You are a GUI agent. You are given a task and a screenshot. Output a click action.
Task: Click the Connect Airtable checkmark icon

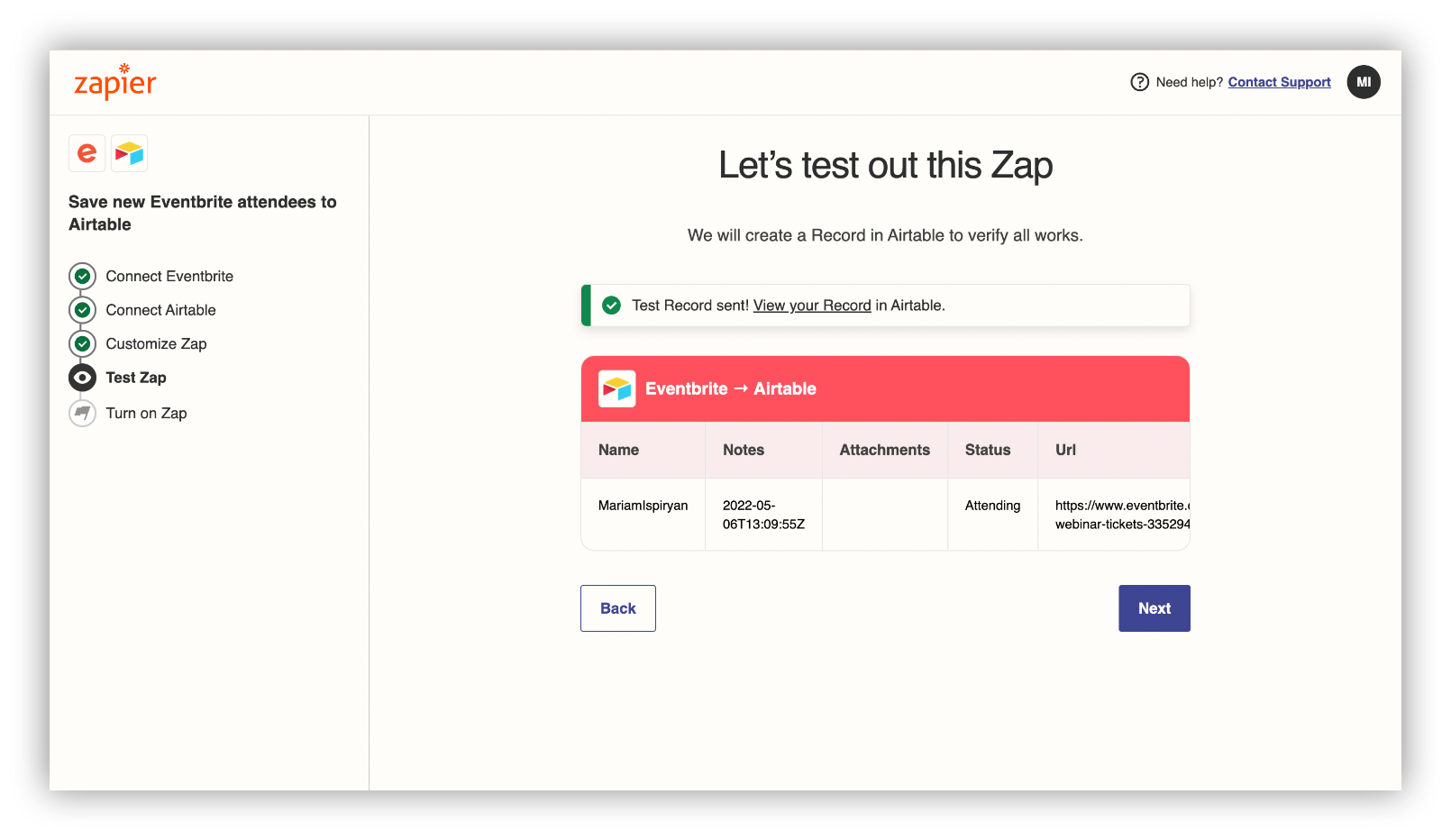(82, 310)
